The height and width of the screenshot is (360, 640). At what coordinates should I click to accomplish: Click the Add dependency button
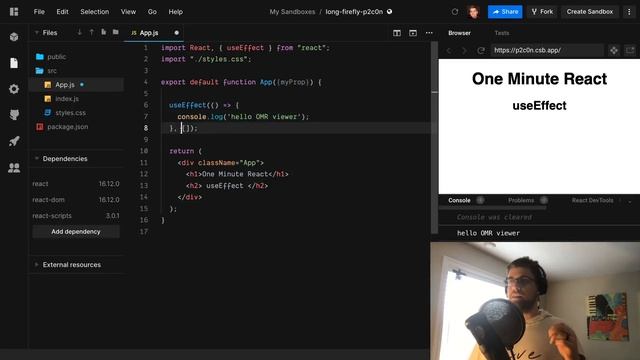pyautogui.click(x=76, y=231)
